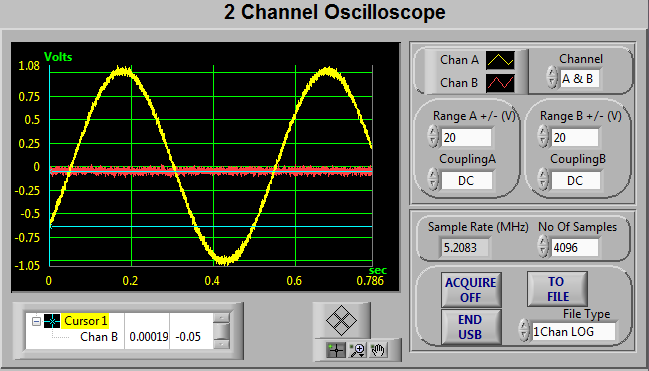Click the Range A value field
This screenshot has height=371, width=649.
click(466, 137)
